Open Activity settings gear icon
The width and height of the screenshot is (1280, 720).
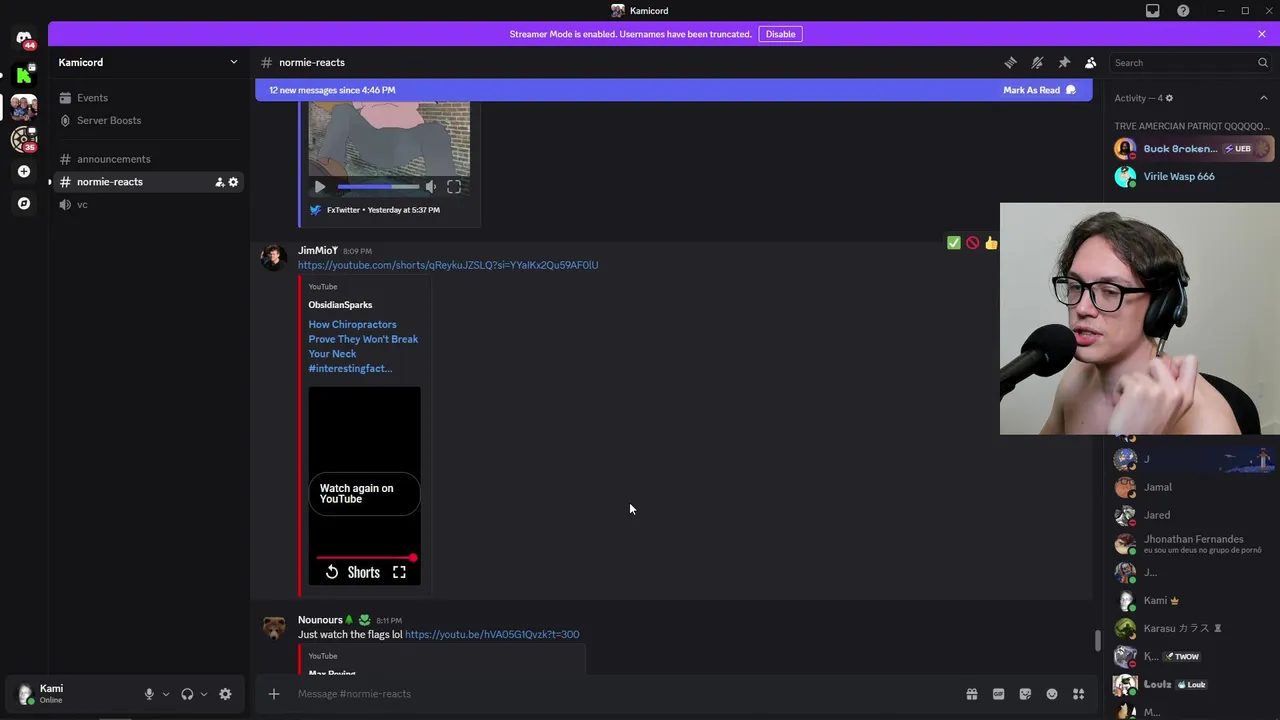1169,98
